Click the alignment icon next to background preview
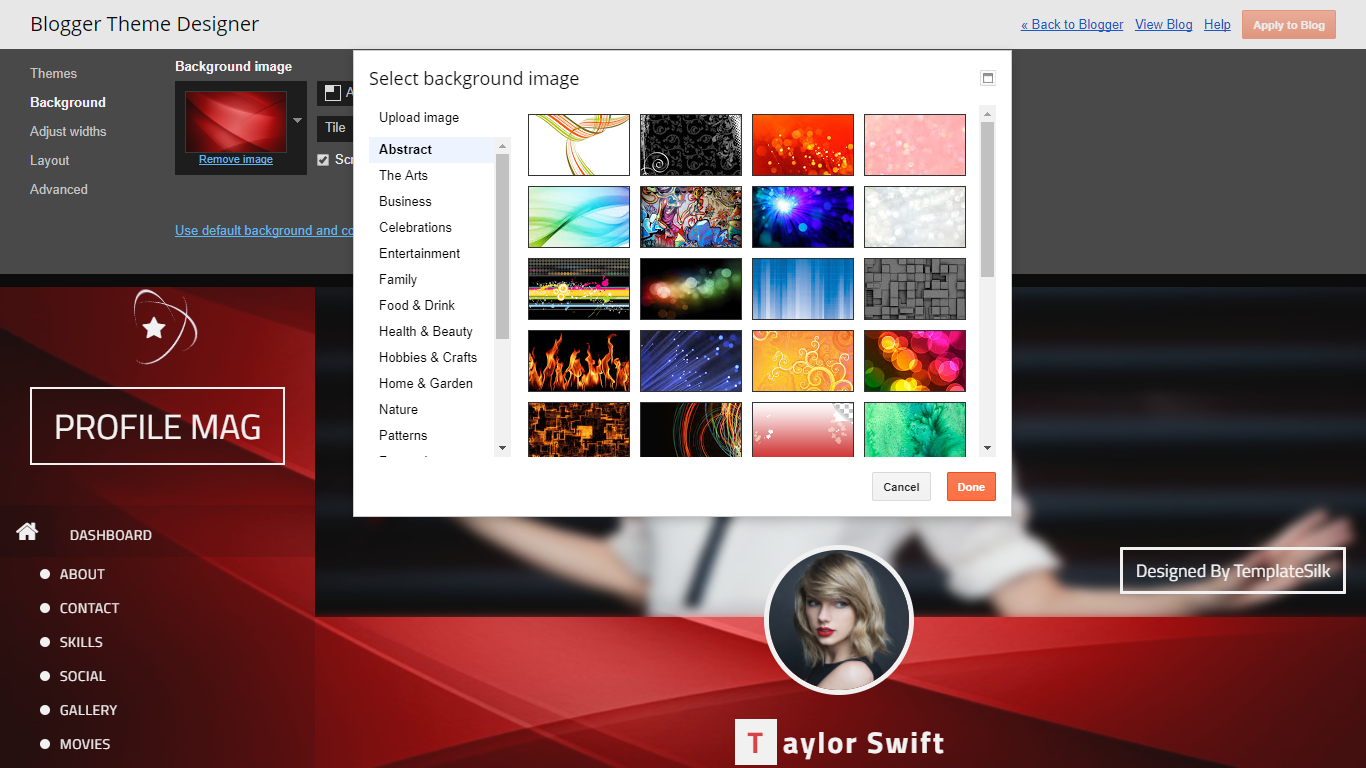The height and width of the screenshot is (768, 1366). pos(333,93)
